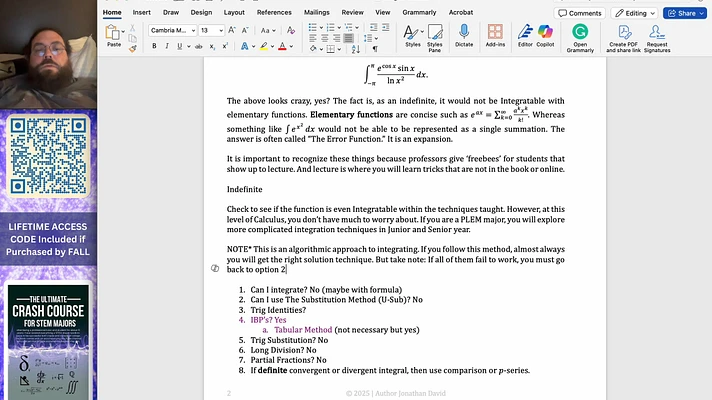
Task: Expand the numbered list options arrow
Action: click(x=339, y=28)
